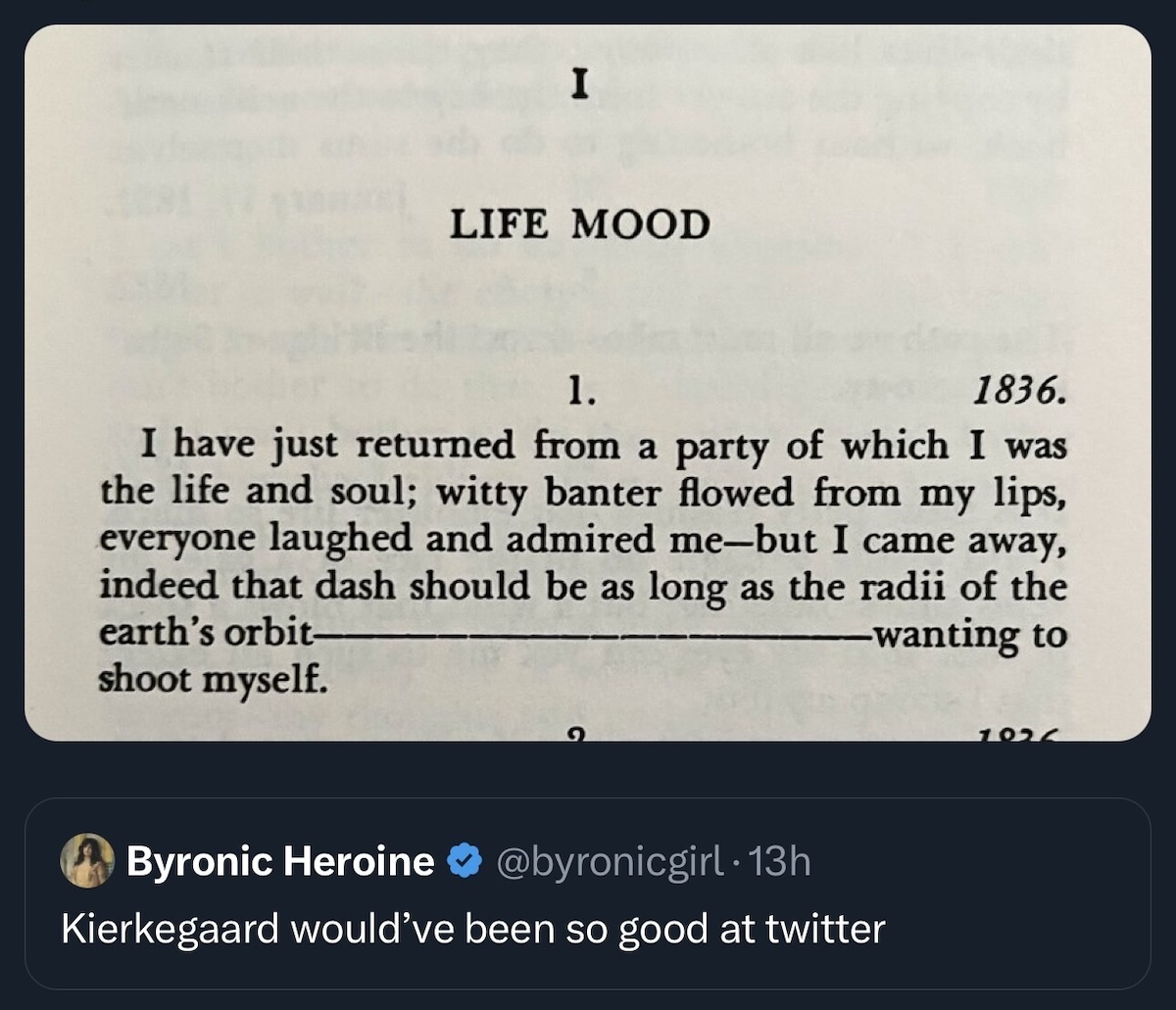The image size is (1176, 1010).
Task: Click "earth's orbit" in the book page
Action: (203, 633)
